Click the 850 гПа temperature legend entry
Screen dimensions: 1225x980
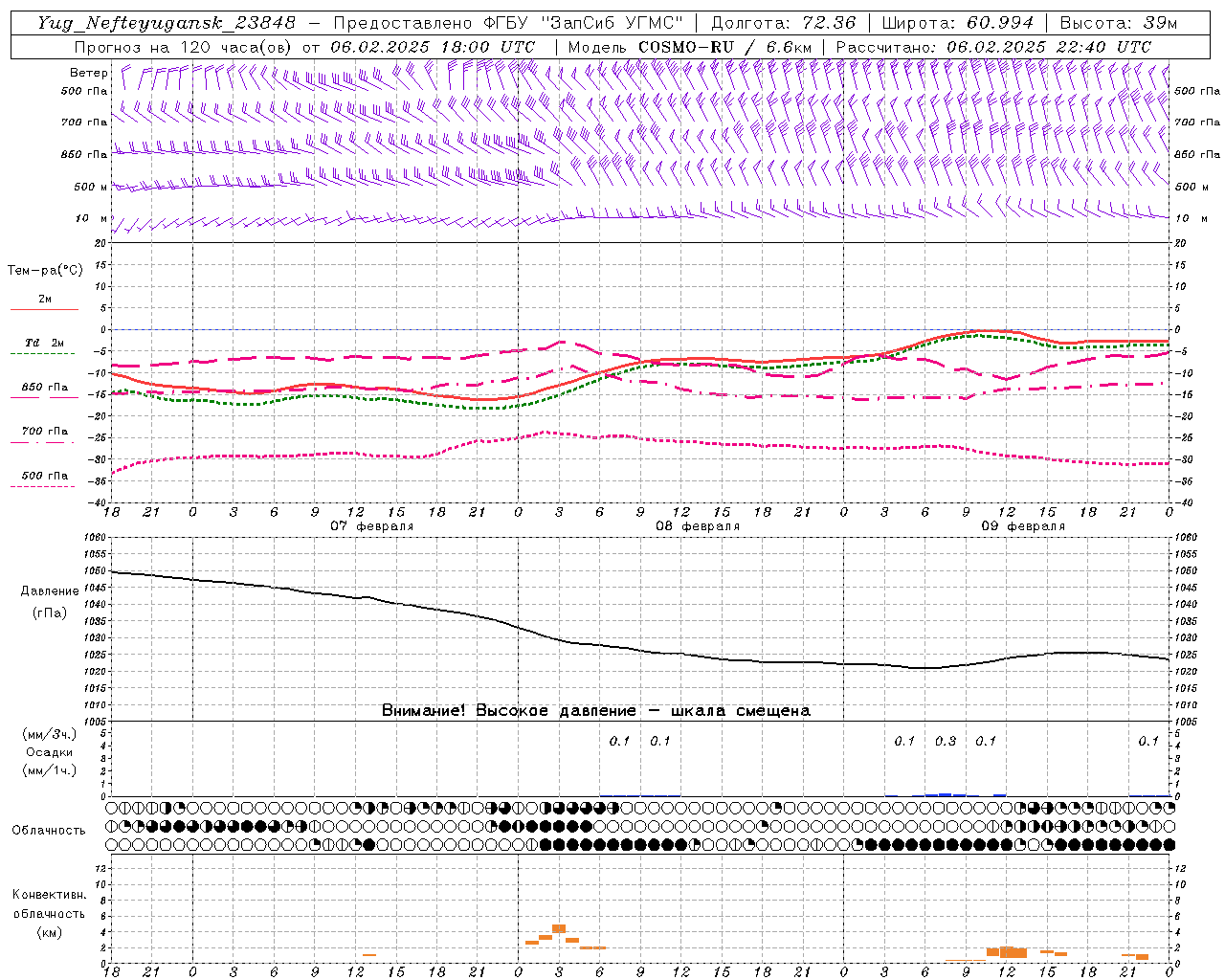pos(45,388)
